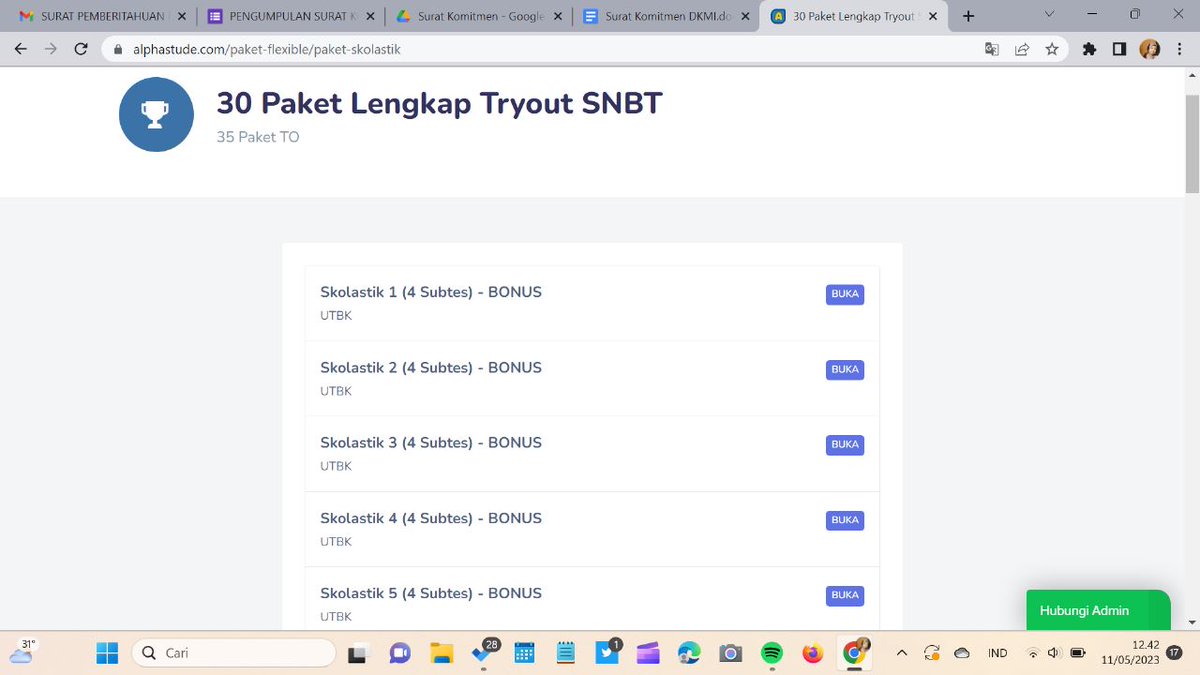Click the 30 Paket Lengkap Tryout SNBT heading
The image size is (1200, 675).
(x=440, y=103)
